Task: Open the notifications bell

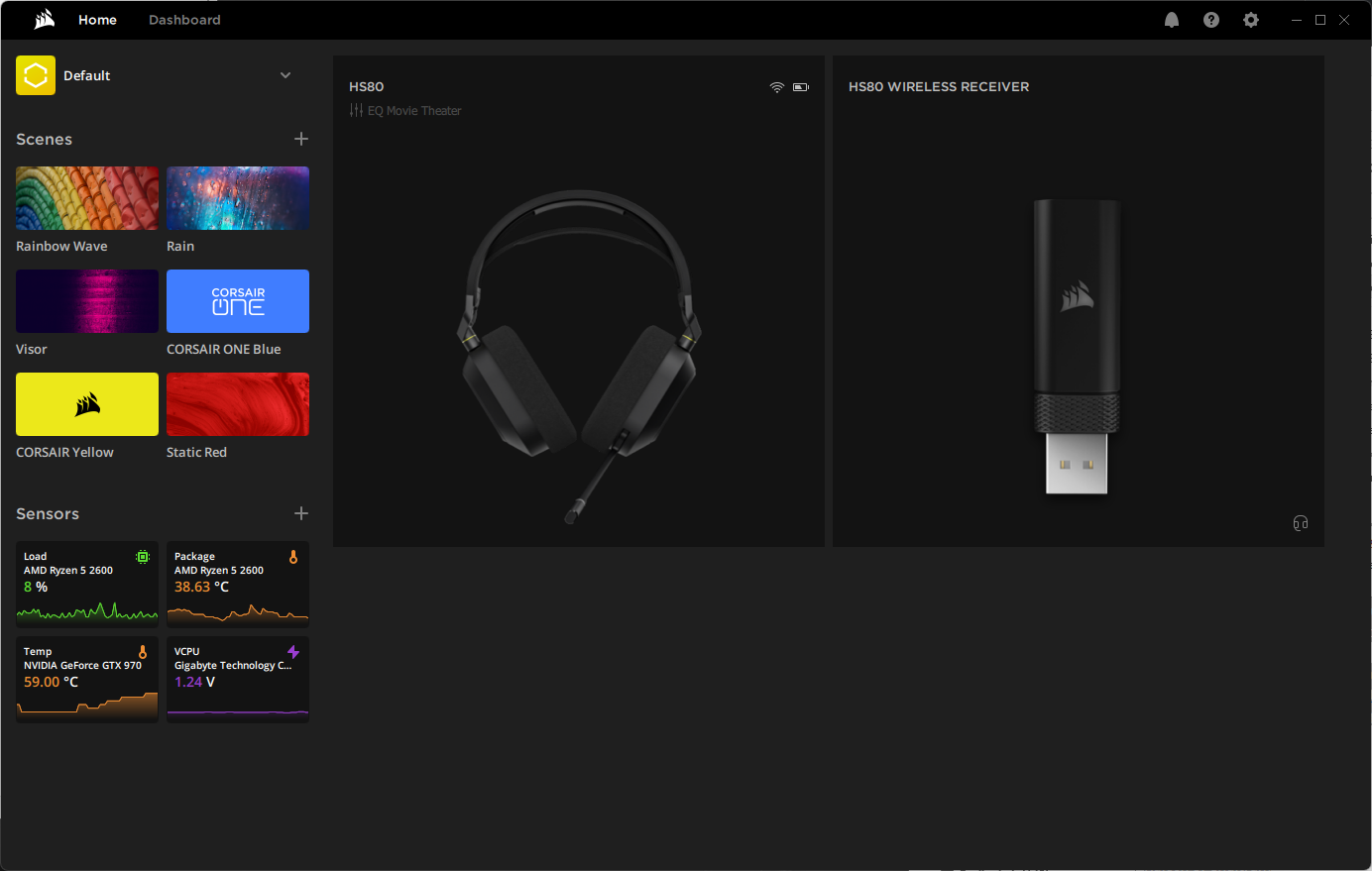Action: (1172, 20)
